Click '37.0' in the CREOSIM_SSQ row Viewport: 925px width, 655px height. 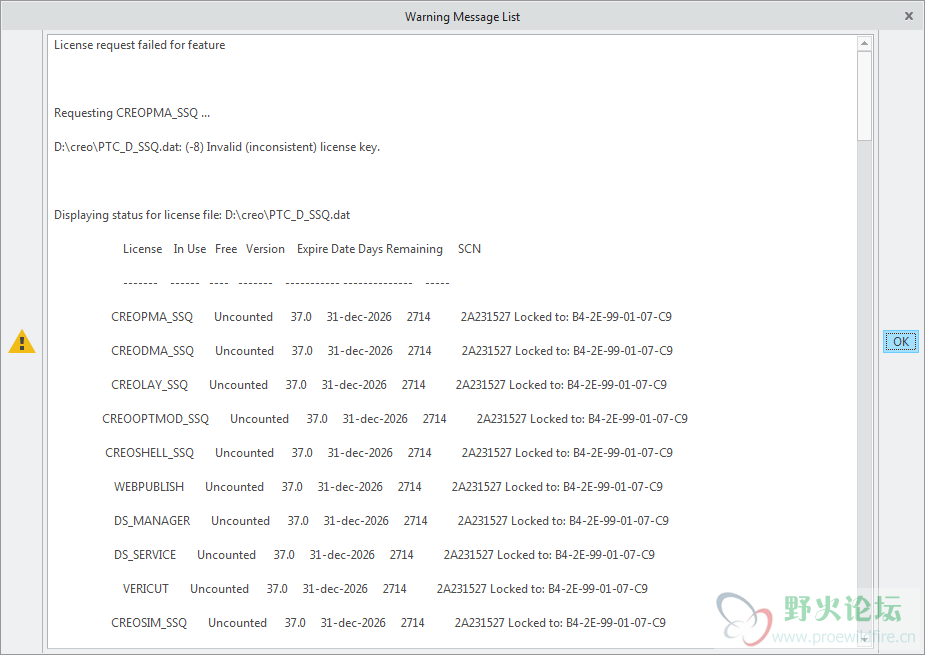[295, 623]
